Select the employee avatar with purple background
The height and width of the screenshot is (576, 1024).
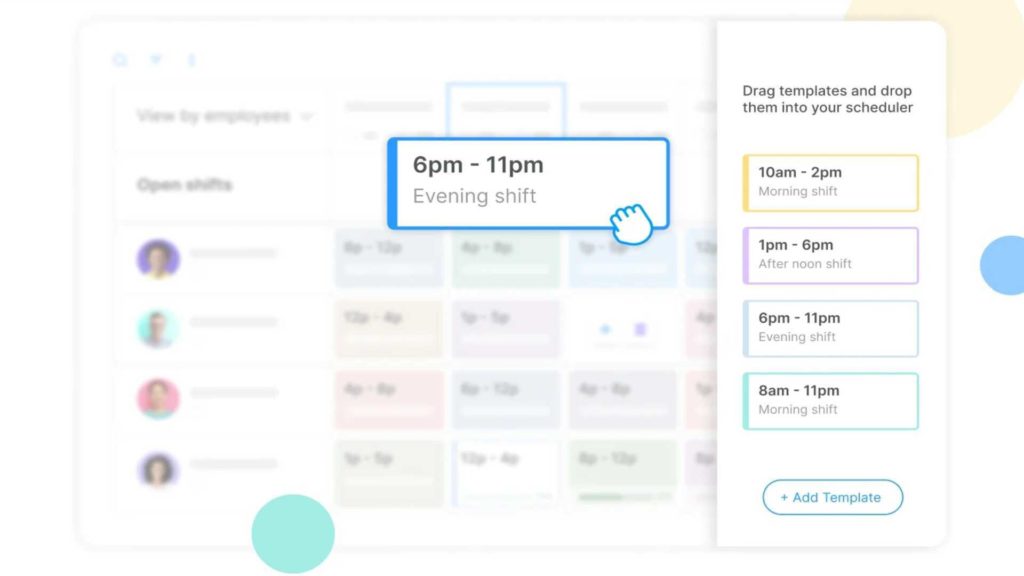(x=158, y=259)
